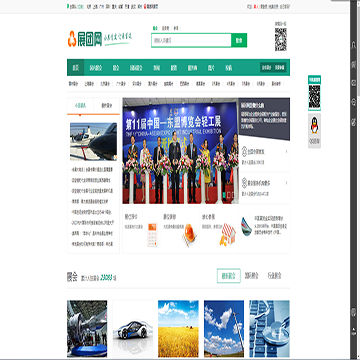Select the highlighted home tab in green navigation bar
360x360 pixels.
click(x=76, y=68)
